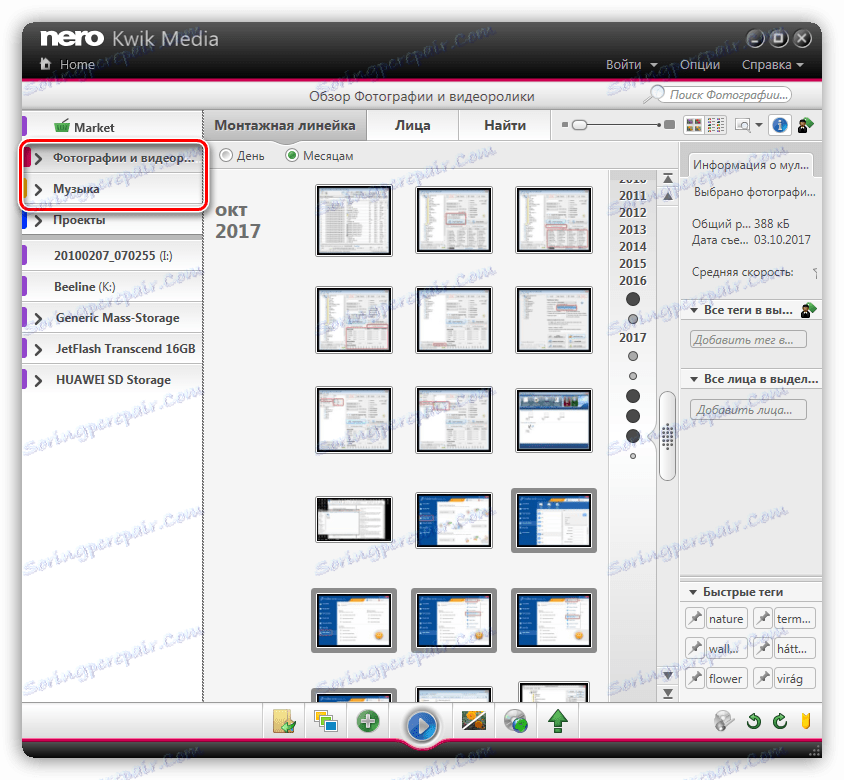
Task: Switch to details list view icon
Action: (x=715, y=125)
